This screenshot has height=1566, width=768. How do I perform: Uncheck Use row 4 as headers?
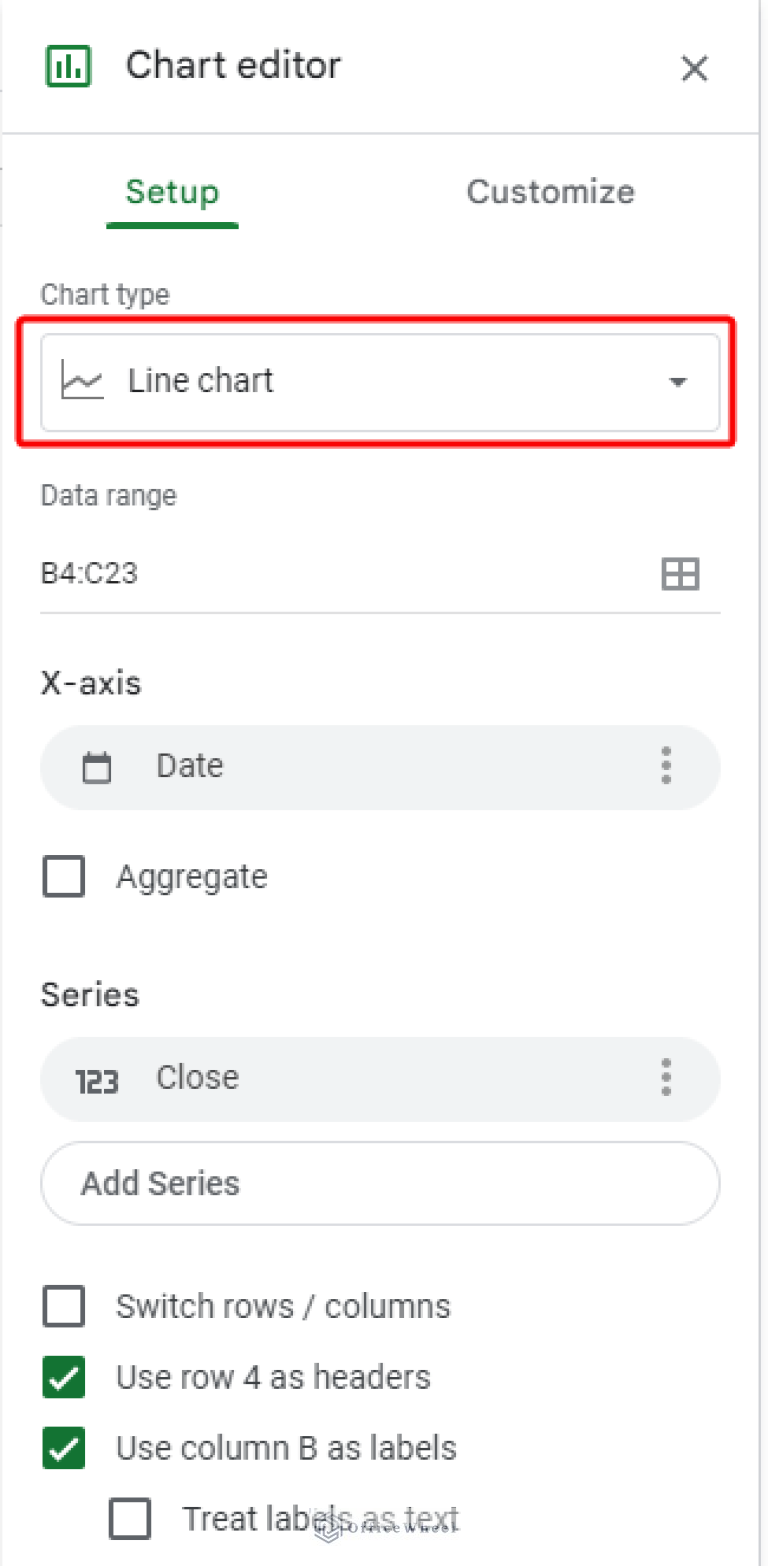[64, 1378]
